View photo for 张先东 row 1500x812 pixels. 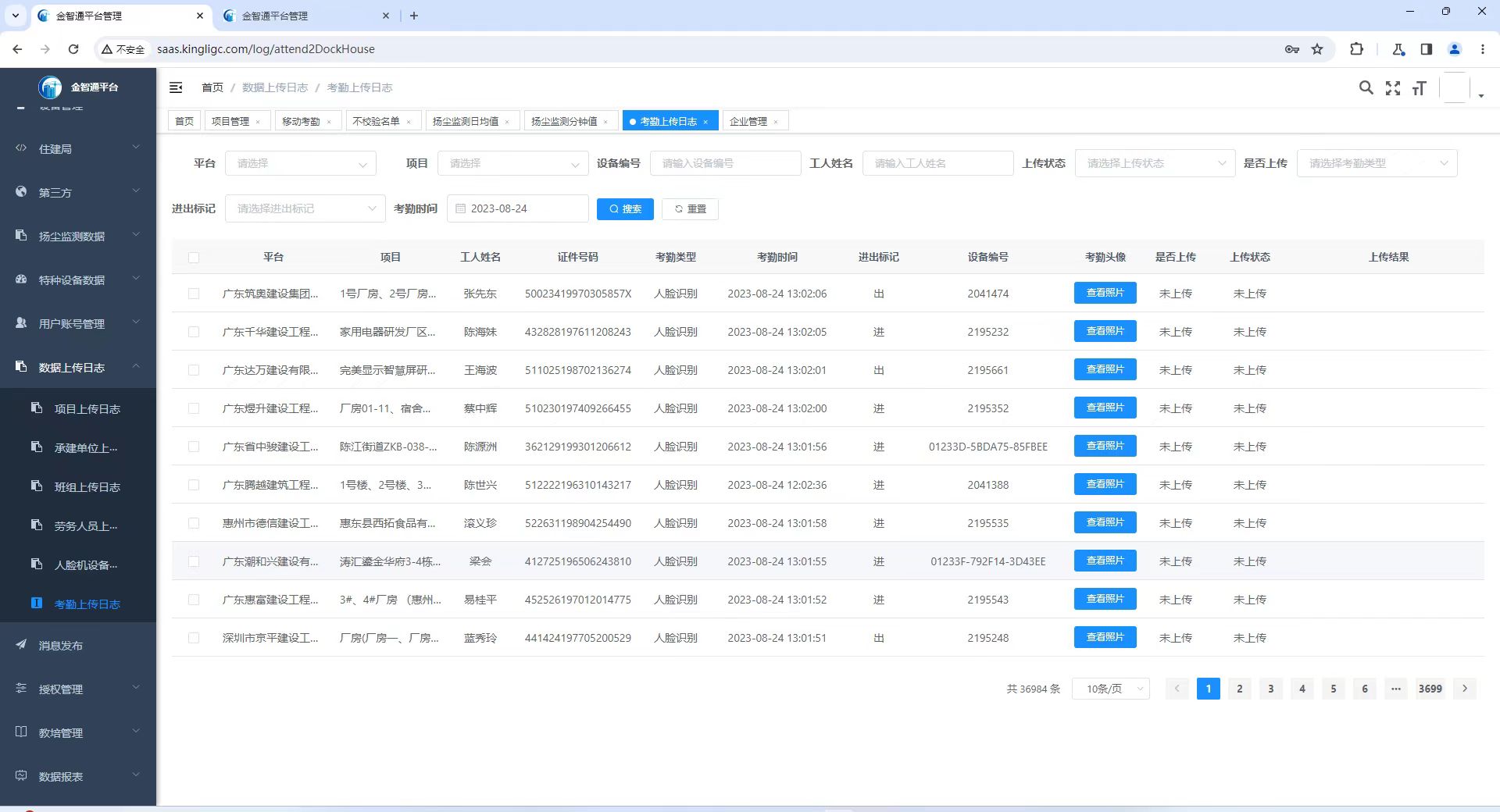tap(1105, 293)
